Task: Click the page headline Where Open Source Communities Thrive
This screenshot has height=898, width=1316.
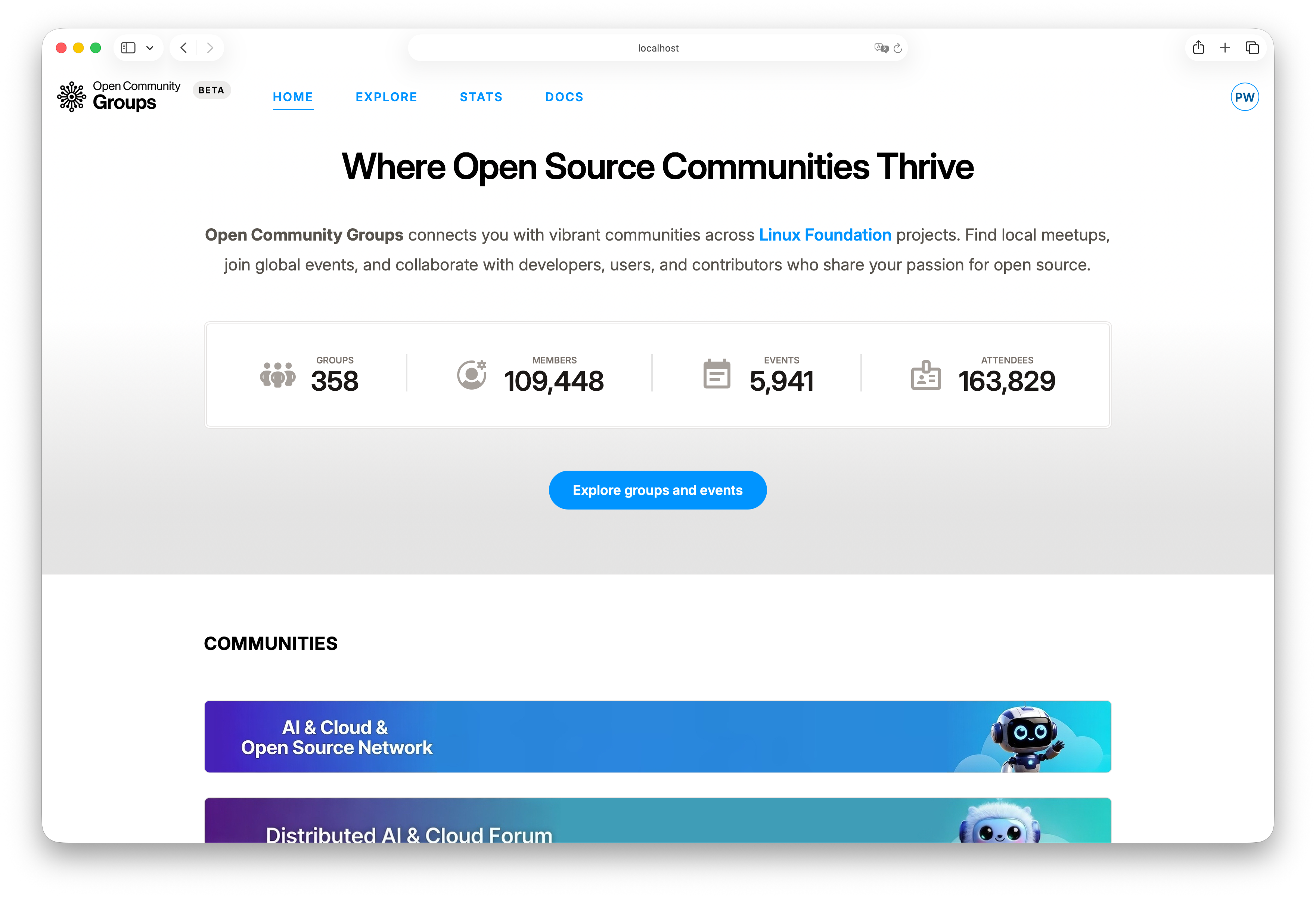Action: coord(657,167)
